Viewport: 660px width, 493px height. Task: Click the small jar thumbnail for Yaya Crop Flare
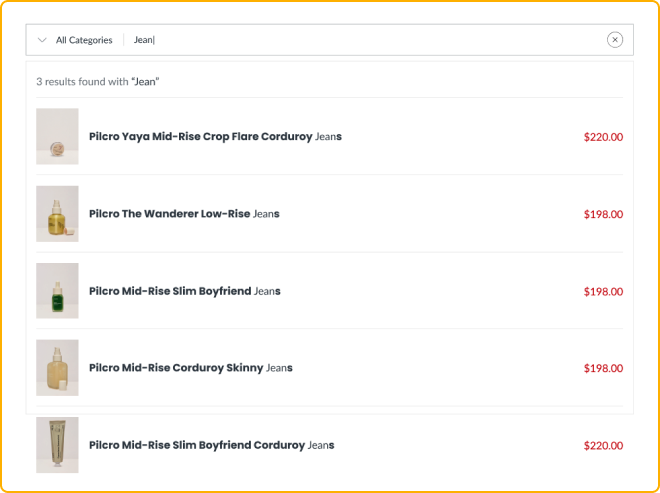point(57,136)
